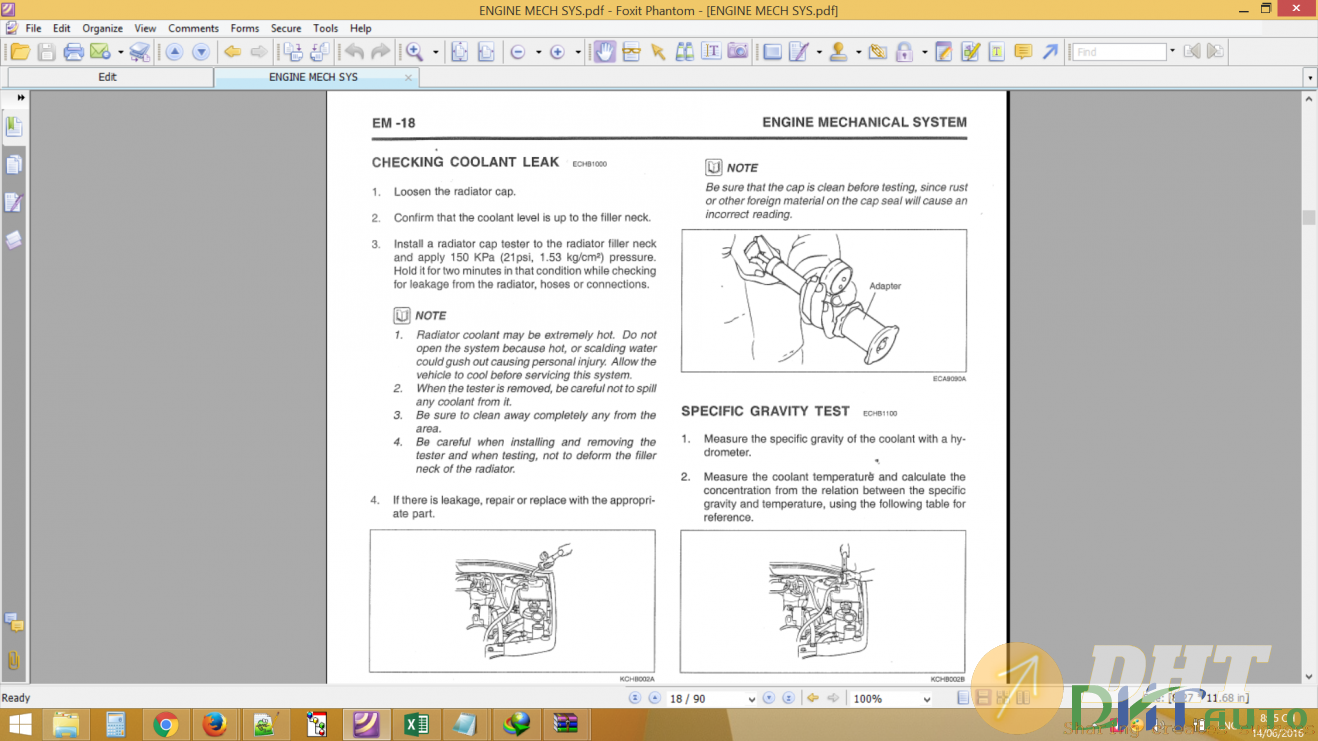Expand the navigation panel double-arrow

point(21,98)
